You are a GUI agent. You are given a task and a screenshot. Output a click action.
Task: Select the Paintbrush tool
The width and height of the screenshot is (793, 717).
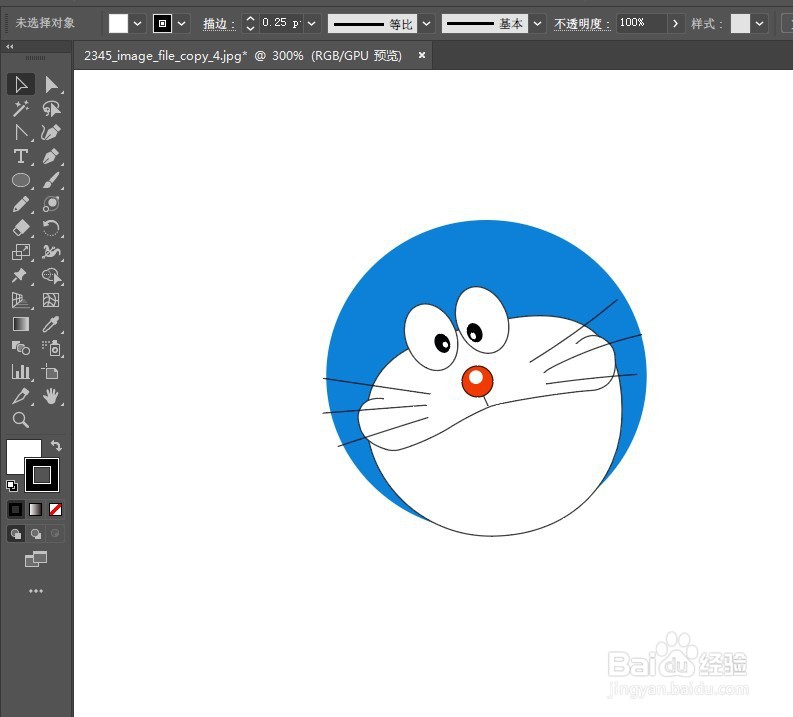click(x=51, y=180)
